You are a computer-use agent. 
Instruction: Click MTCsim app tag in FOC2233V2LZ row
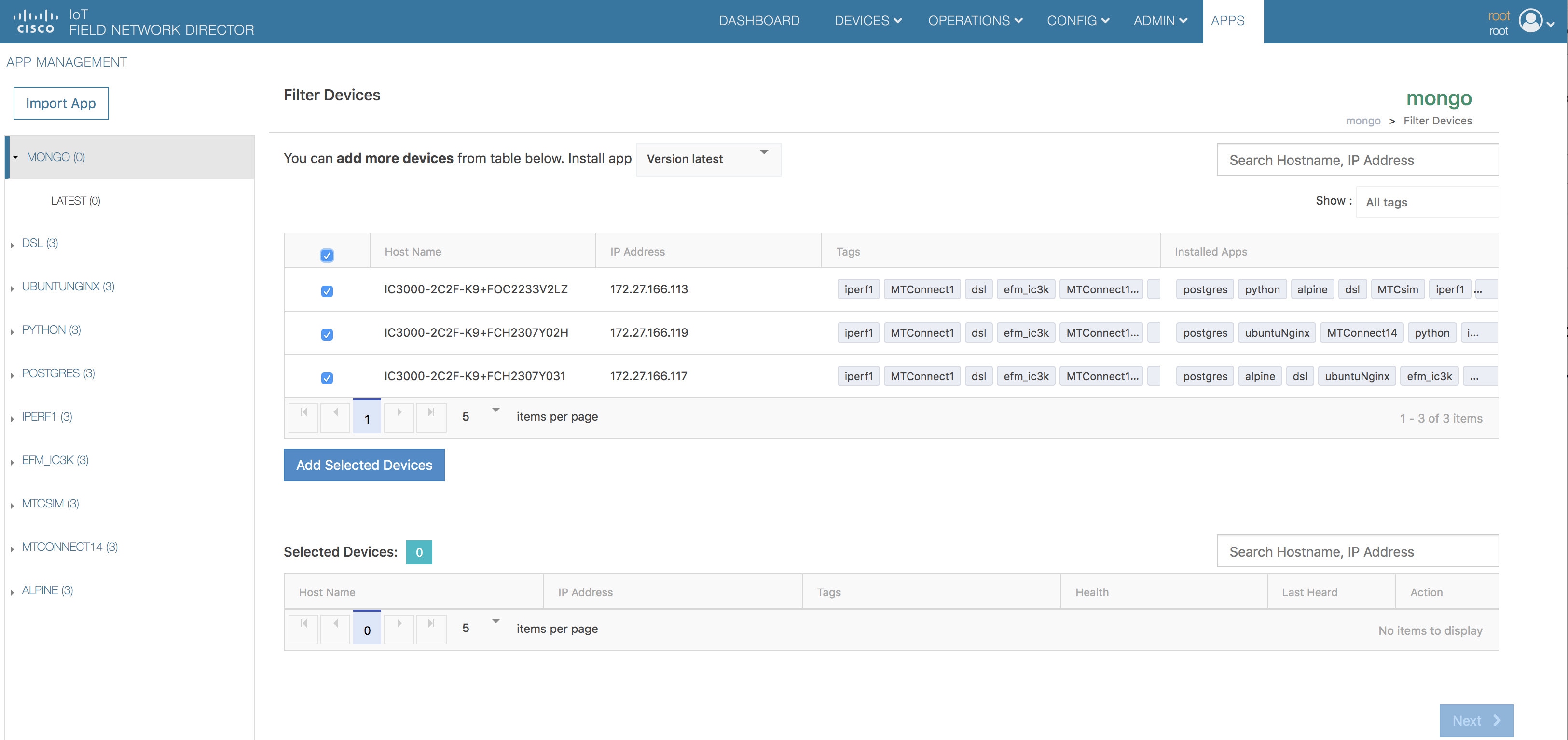tap(1398, 289)
